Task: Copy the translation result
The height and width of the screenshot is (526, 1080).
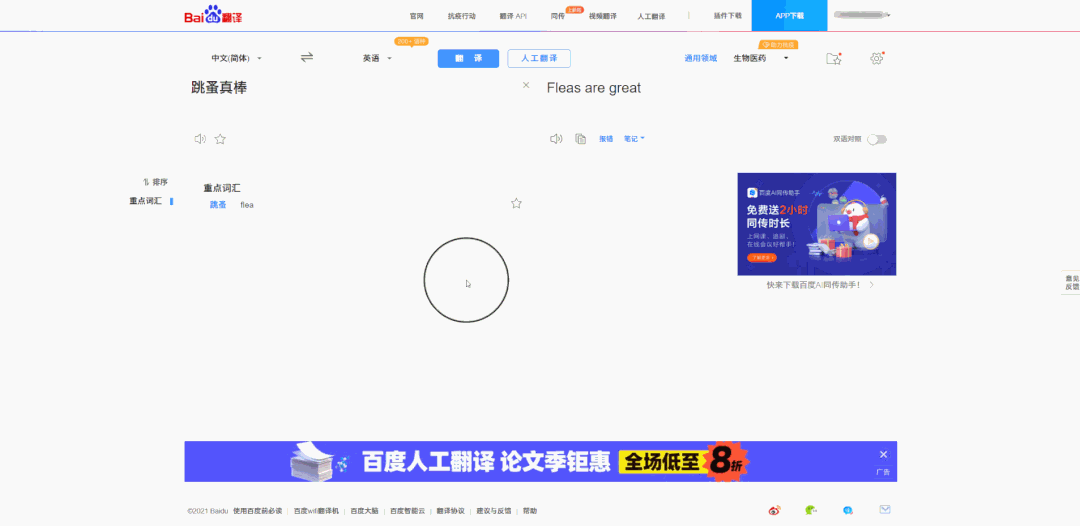Action: (x=581, y=139)
